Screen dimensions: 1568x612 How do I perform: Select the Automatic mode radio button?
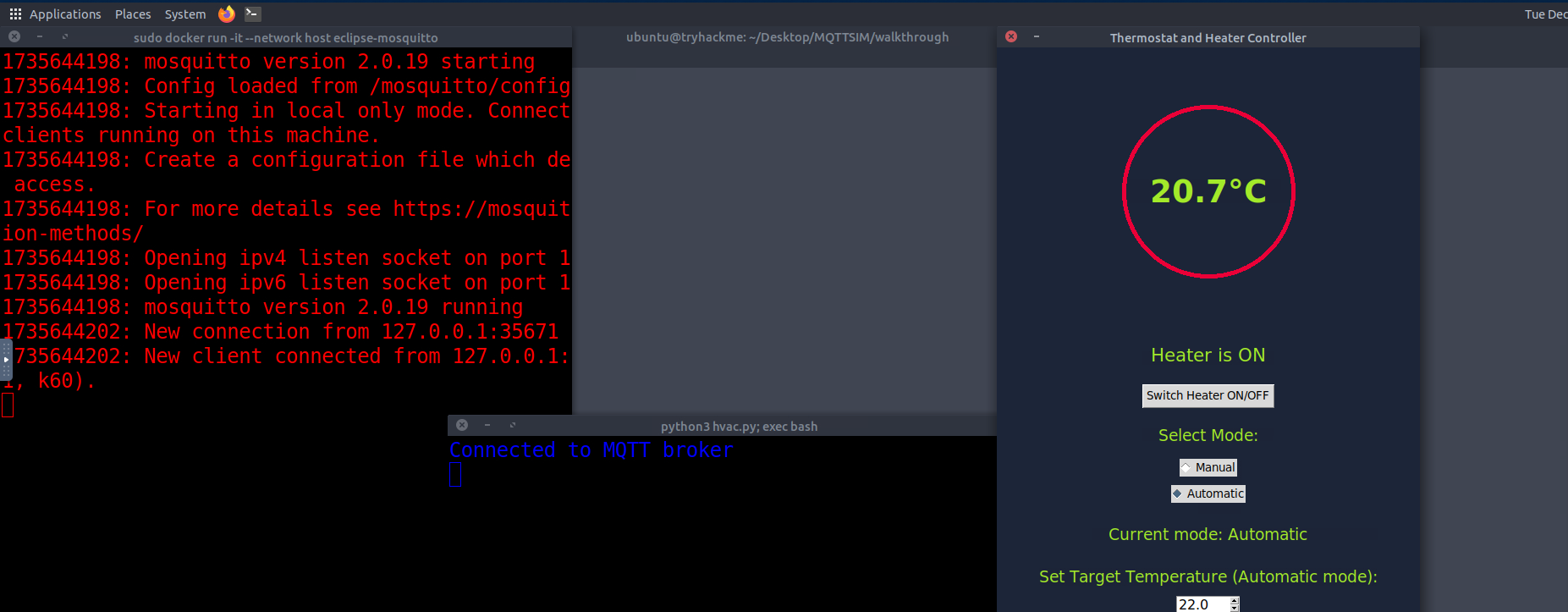[1177, 493]
